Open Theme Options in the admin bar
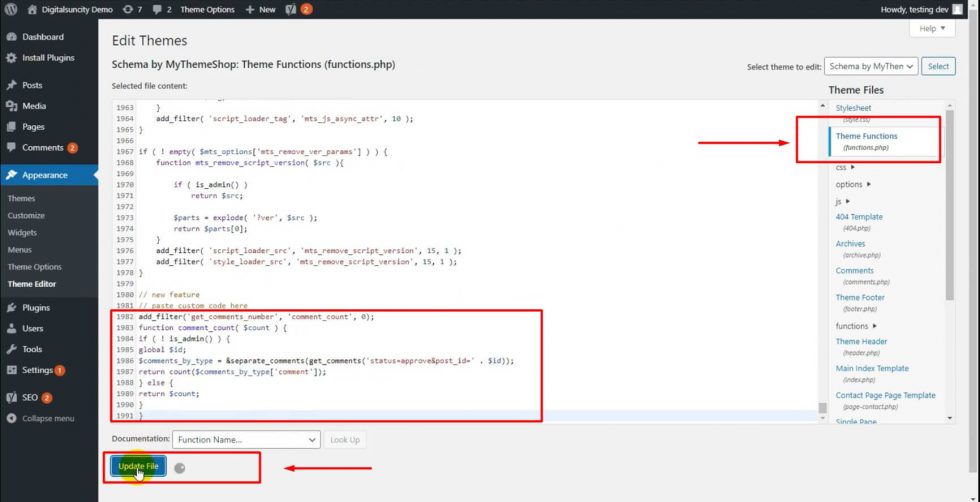 208,9
